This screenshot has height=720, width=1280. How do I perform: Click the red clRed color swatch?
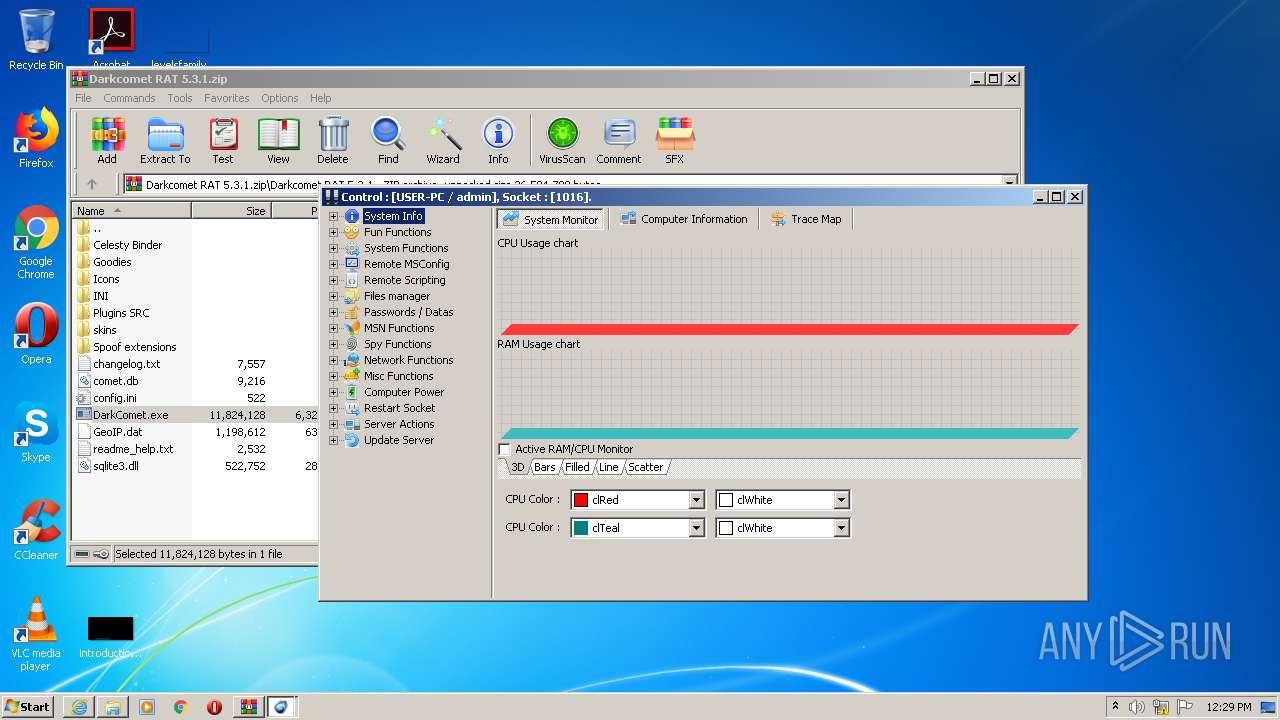(581, 500)
